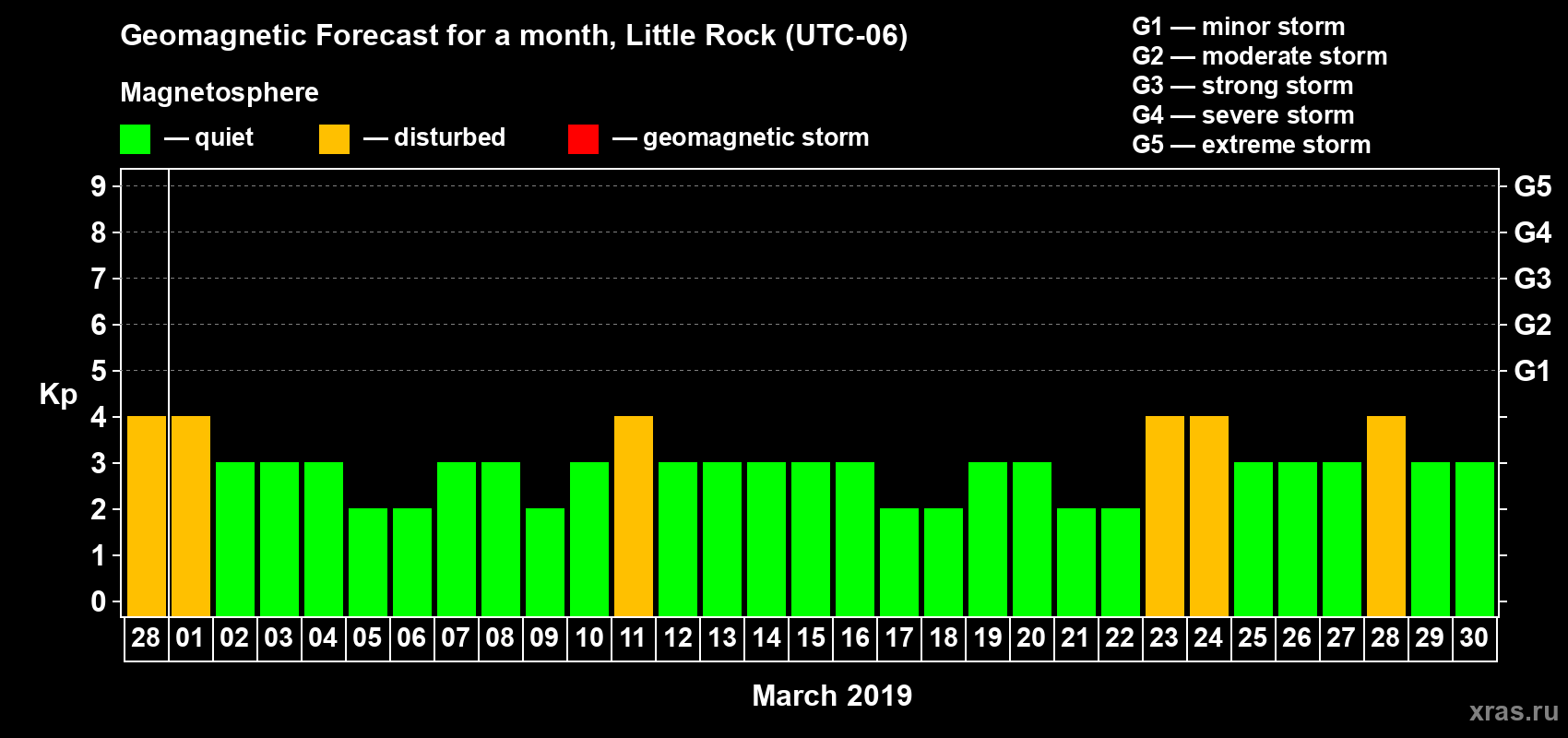1568x738 pixels.
Task: Click the 'G4 — severe storm' legend line
Action: pyautogui.click(x=1242, y=115)
